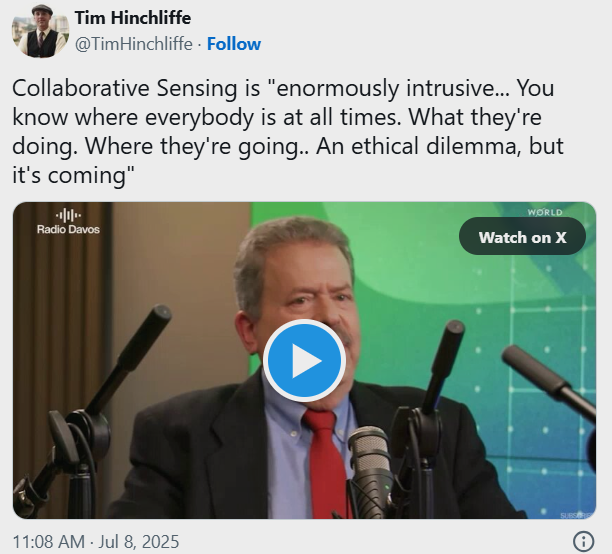
Task: Click the info icon beside the timestamp
Action: [584, 542]
